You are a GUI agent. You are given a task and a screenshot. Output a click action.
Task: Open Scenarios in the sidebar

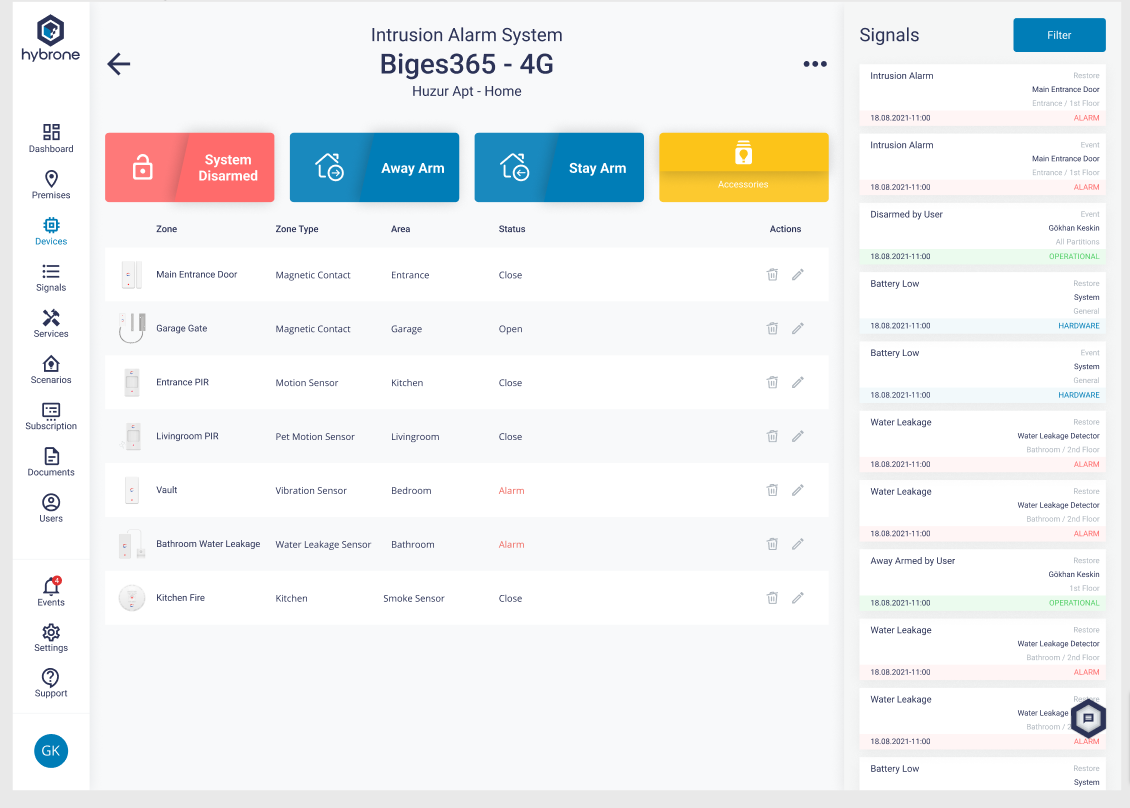51,370
